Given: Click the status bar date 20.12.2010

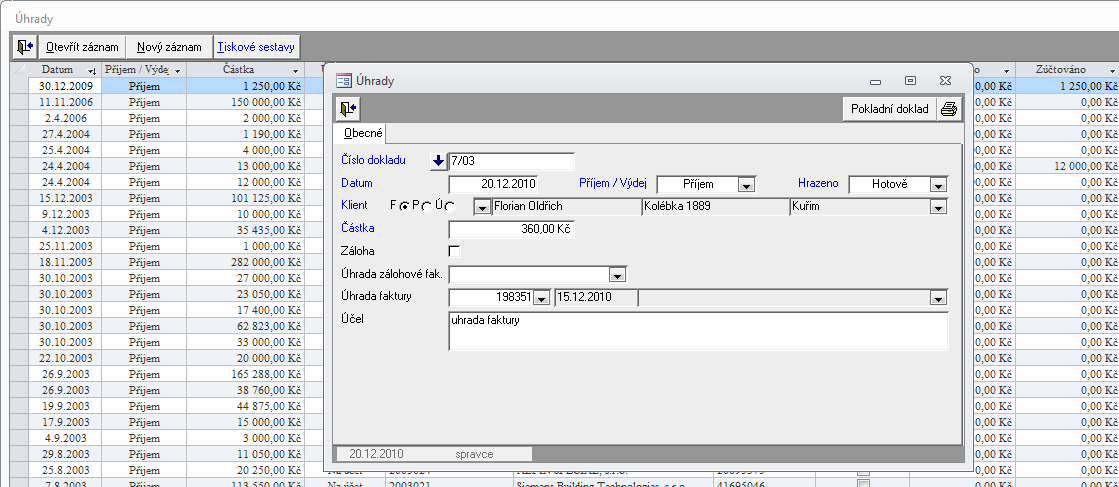Looking at the screenshot, I should 376,453.
